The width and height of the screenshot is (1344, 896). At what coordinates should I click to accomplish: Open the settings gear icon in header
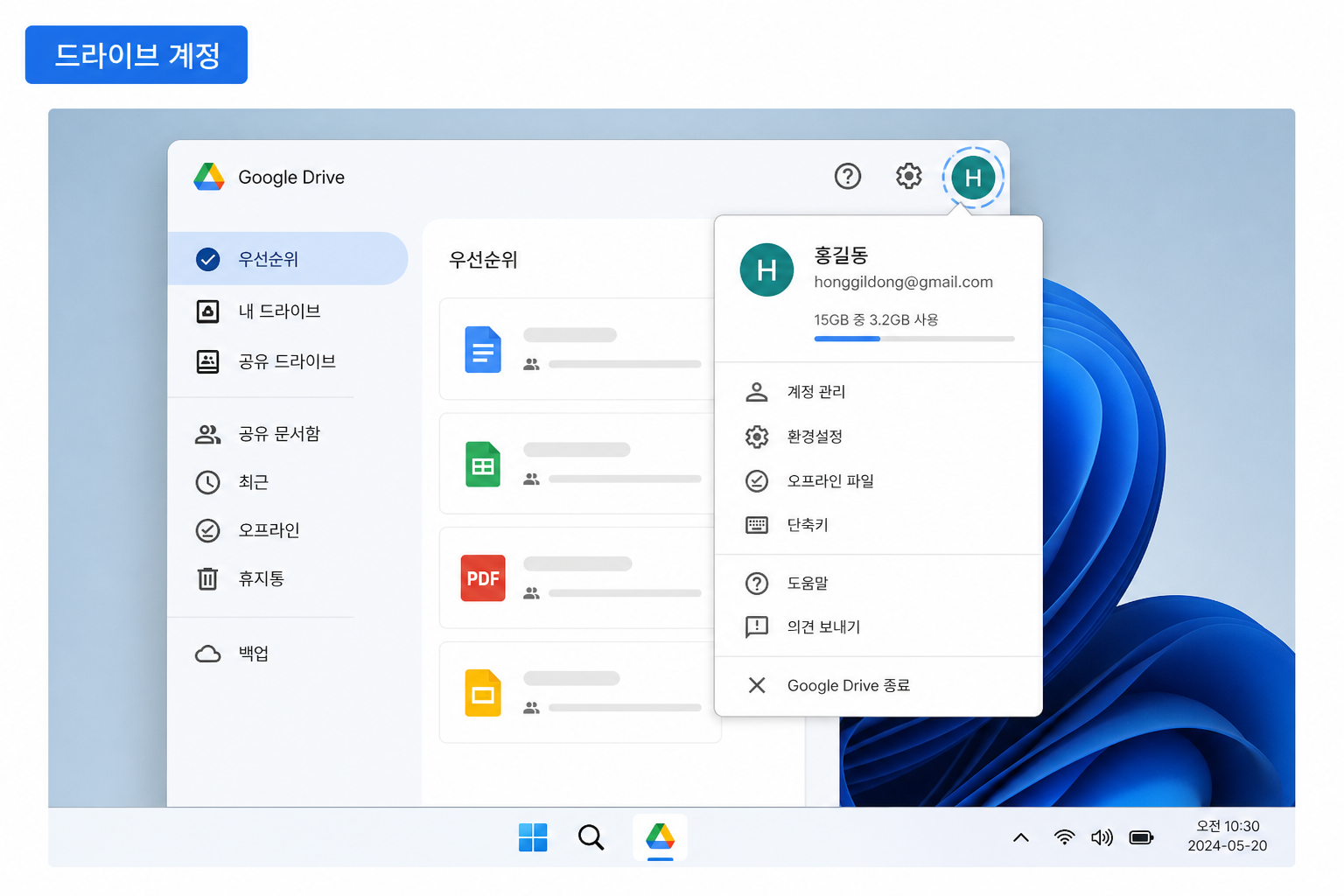coord(908,177)
